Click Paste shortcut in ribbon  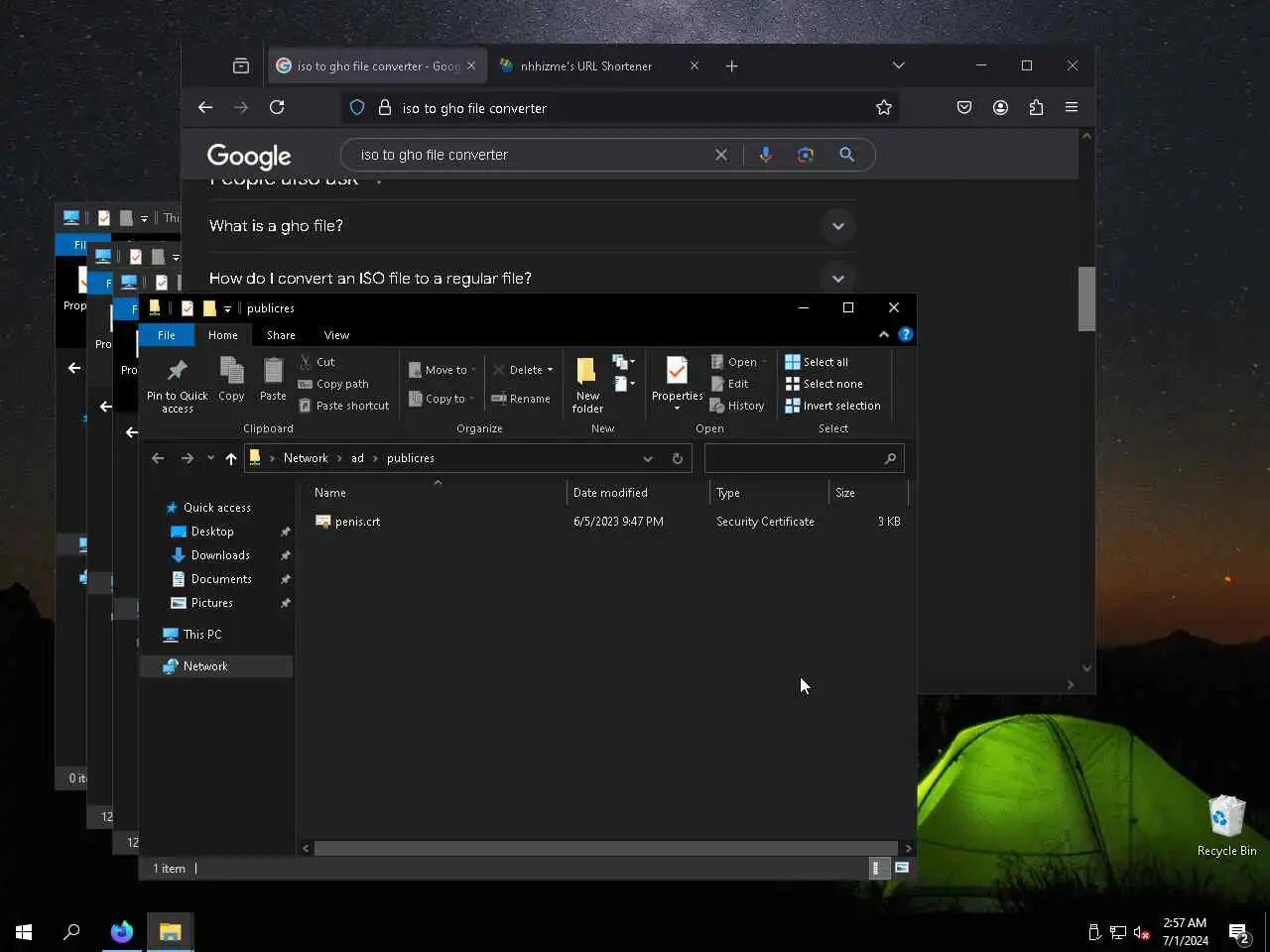coord(343,406)
